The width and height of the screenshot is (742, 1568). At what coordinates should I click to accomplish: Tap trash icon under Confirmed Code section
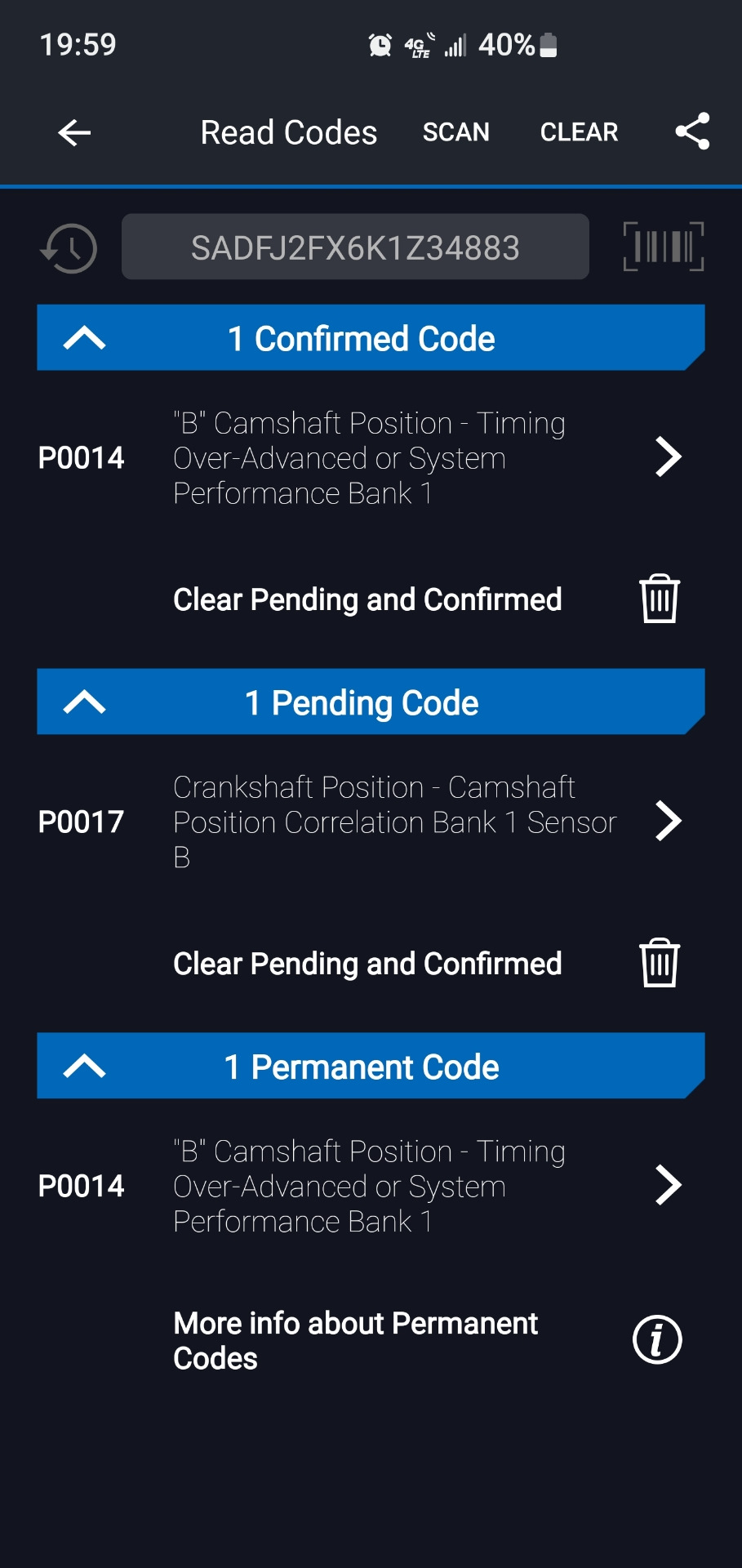coord(660,599)
